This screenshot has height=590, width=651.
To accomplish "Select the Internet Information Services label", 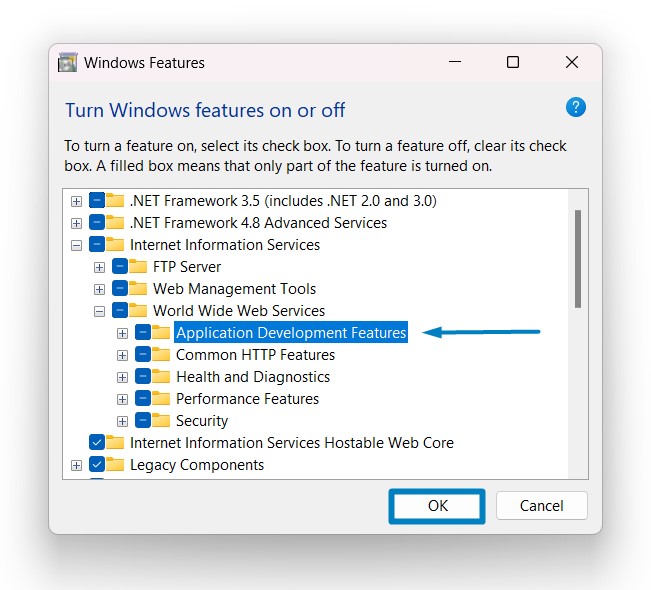I will (225, 245).
